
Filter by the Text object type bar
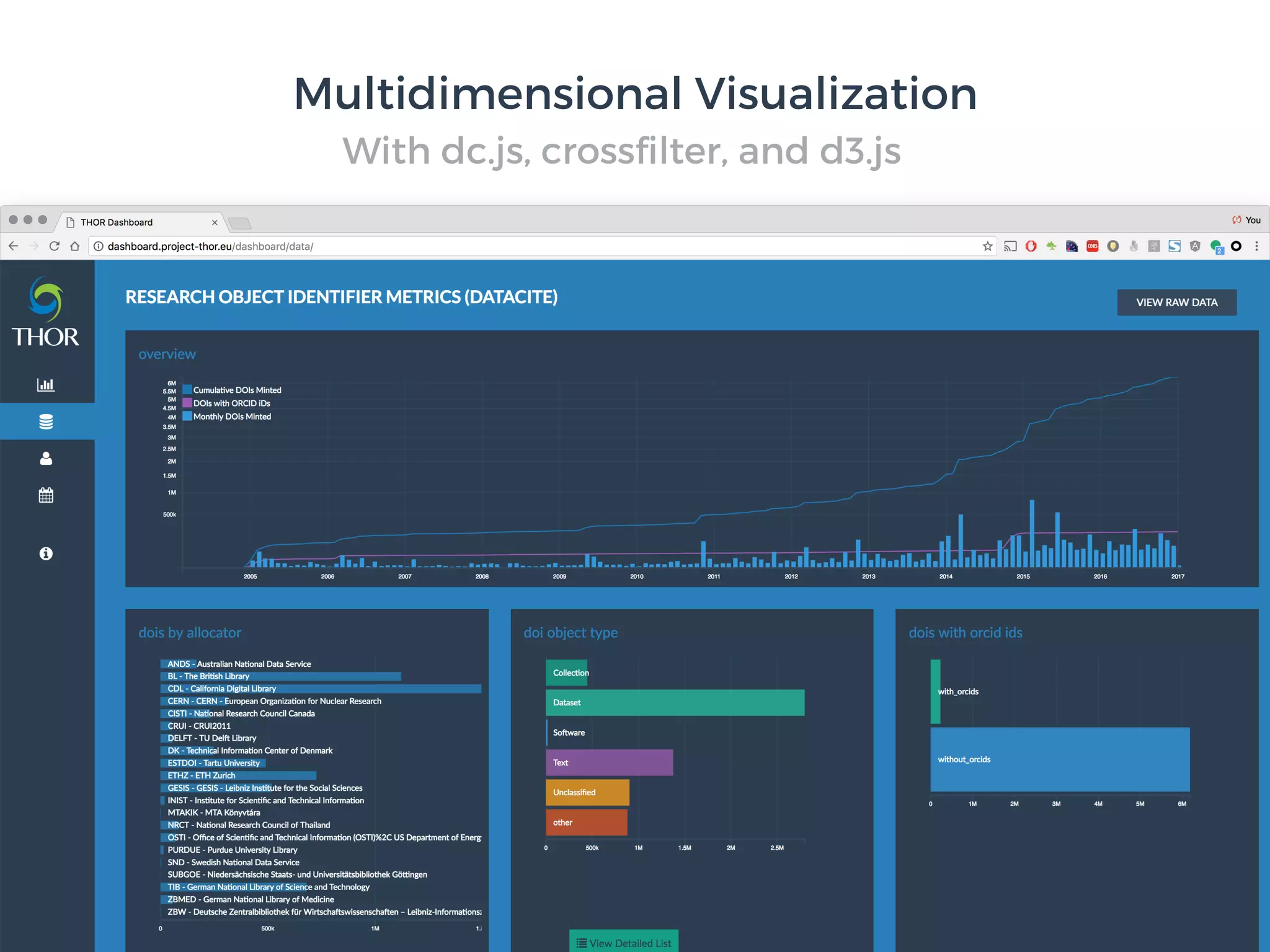point(609,762)
